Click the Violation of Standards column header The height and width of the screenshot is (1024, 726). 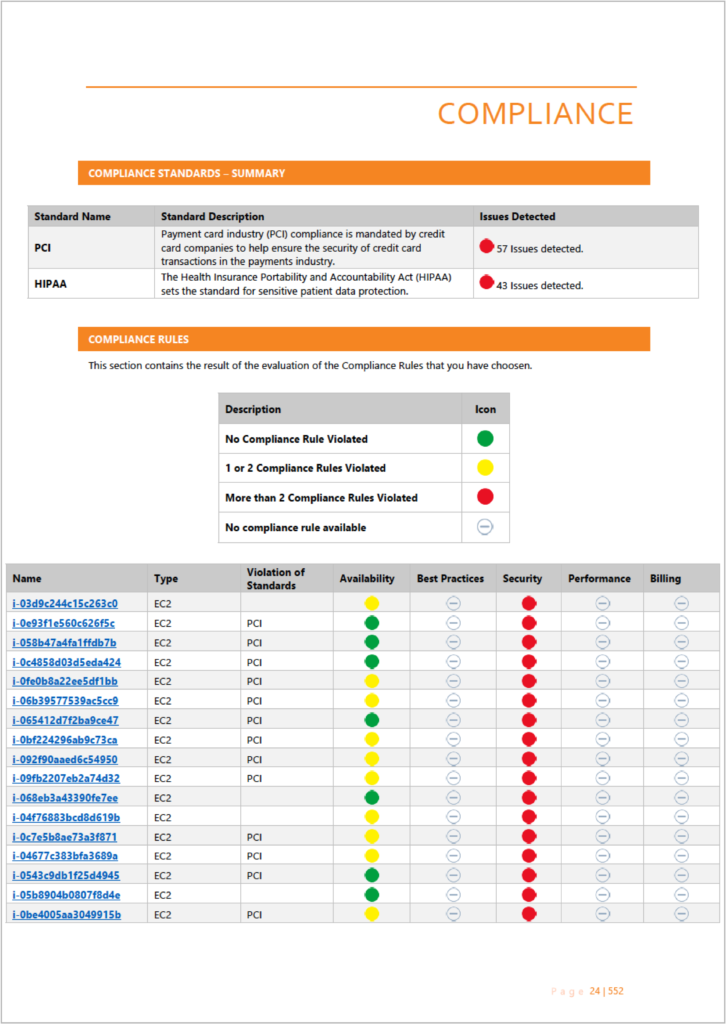276,579
